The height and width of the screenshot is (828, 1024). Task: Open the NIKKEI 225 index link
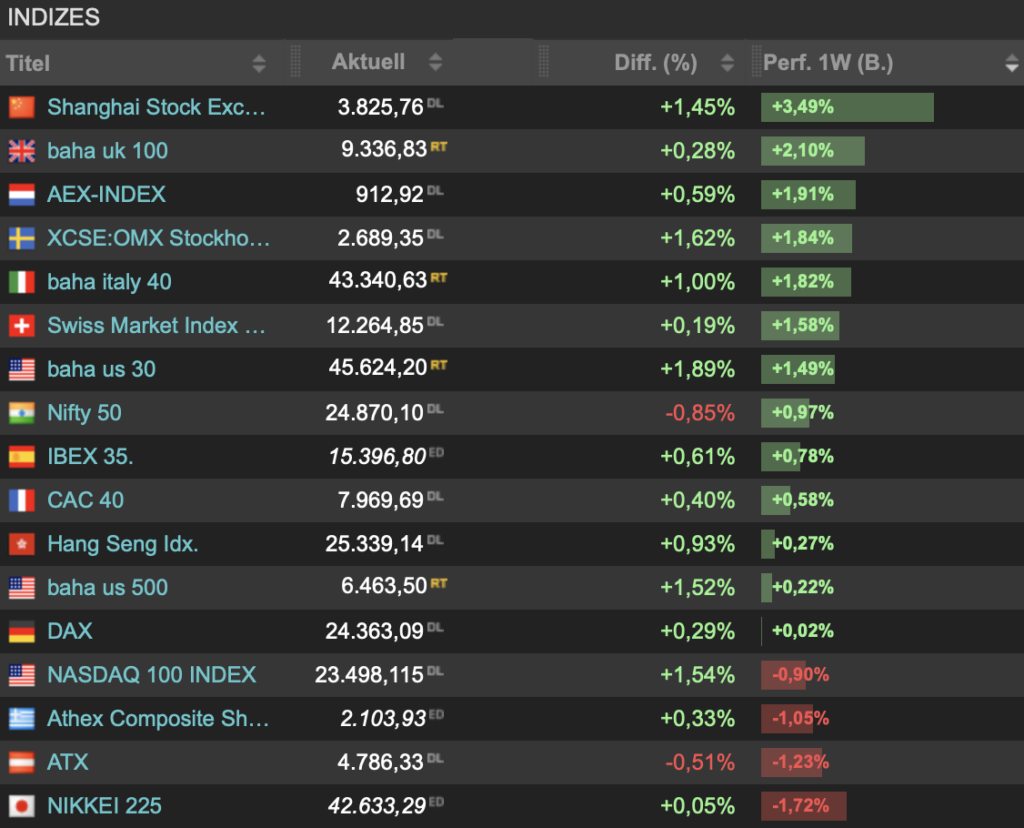coord(104,806)
